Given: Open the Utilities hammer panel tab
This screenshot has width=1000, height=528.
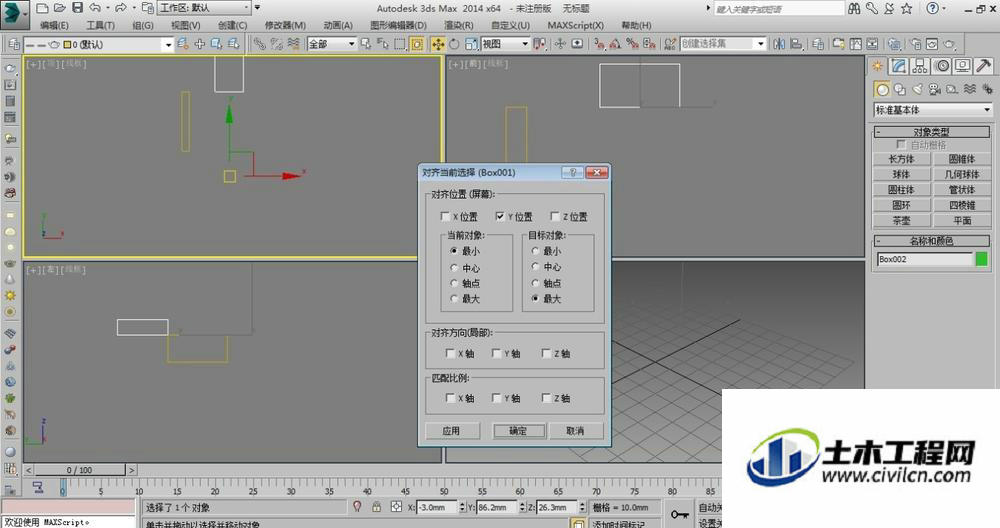Looking at the screenshot, I should (983, 66).
